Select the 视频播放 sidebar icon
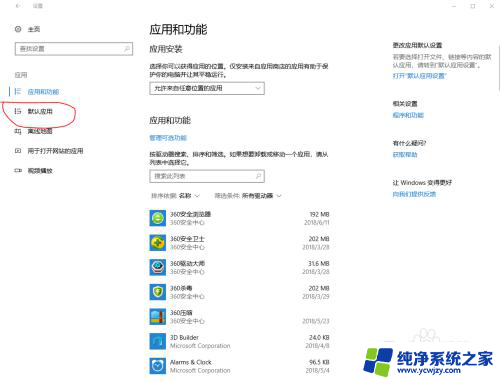The image size is (500, 382). click(x=18, y=171)
